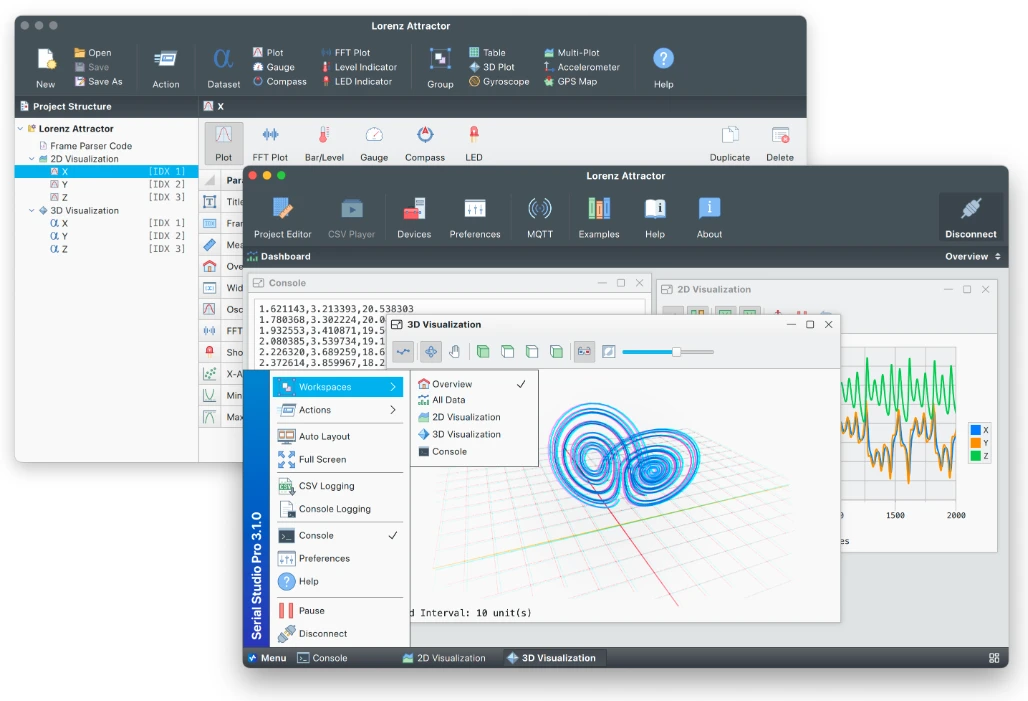1028x701 pixels.
Task: Click Open in the Project Editor toolbar
Action: pos(92,52)
